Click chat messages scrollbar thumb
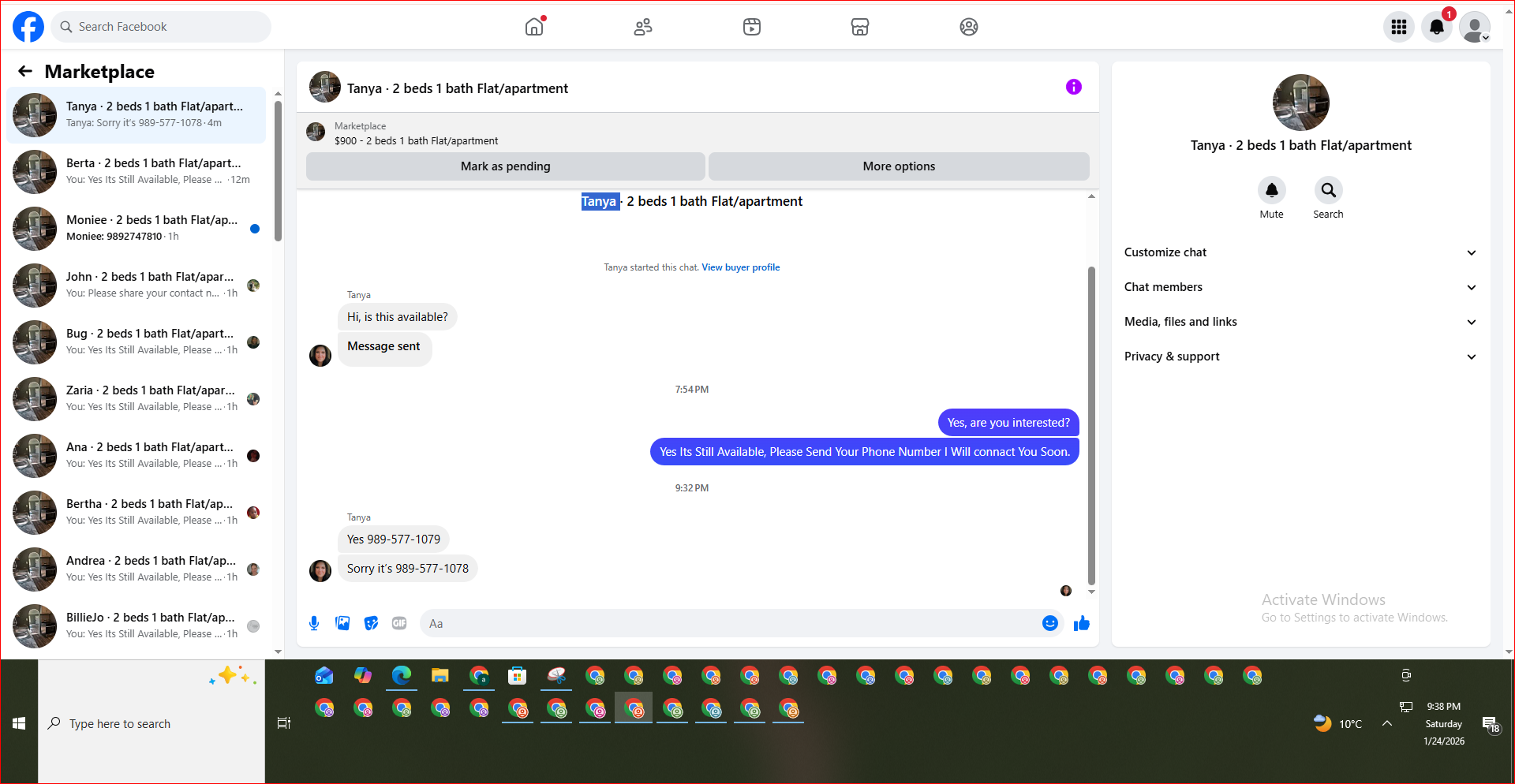 tap(1091, 426)
